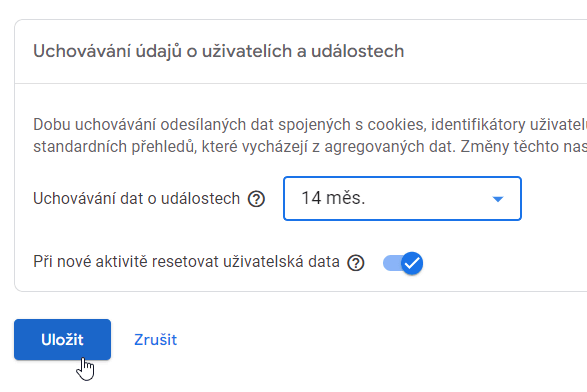Select question mark icon beside event retention label

(256, 199)
